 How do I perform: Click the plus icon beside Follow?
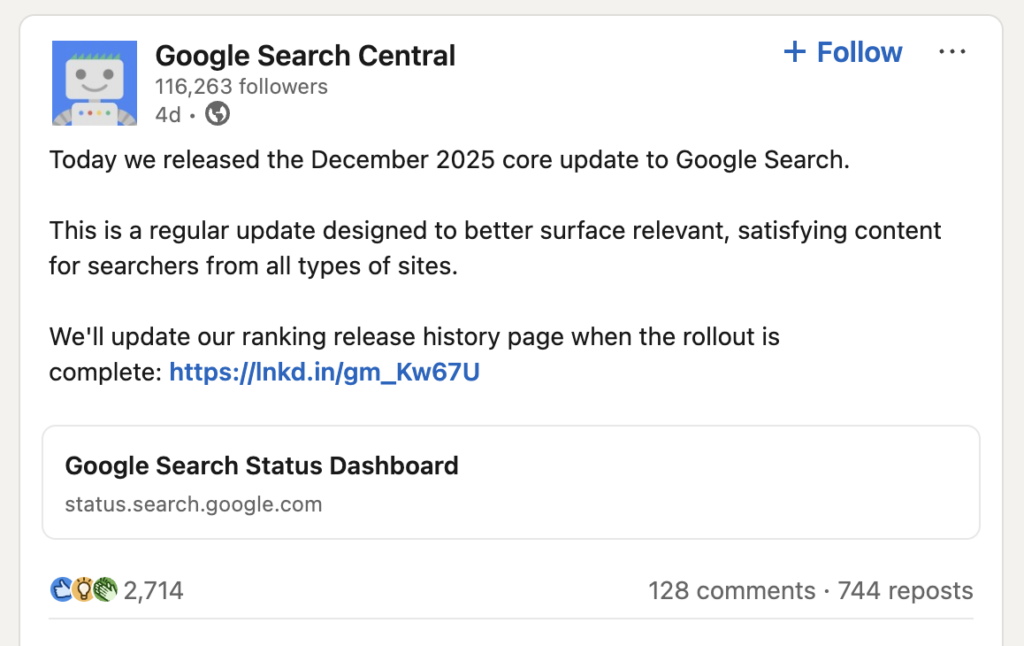click(x=795, y=51)
